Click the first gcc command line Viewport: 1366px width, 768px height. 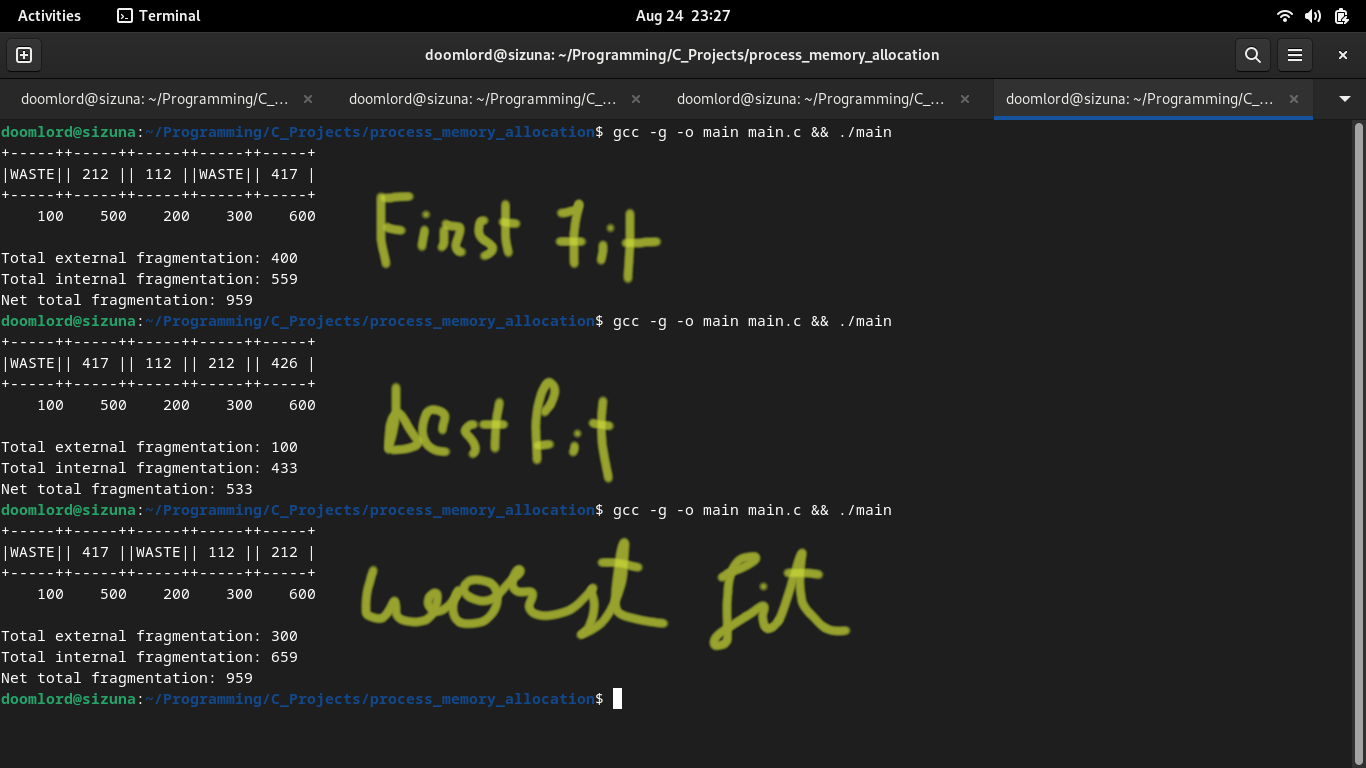pos(446,132)
